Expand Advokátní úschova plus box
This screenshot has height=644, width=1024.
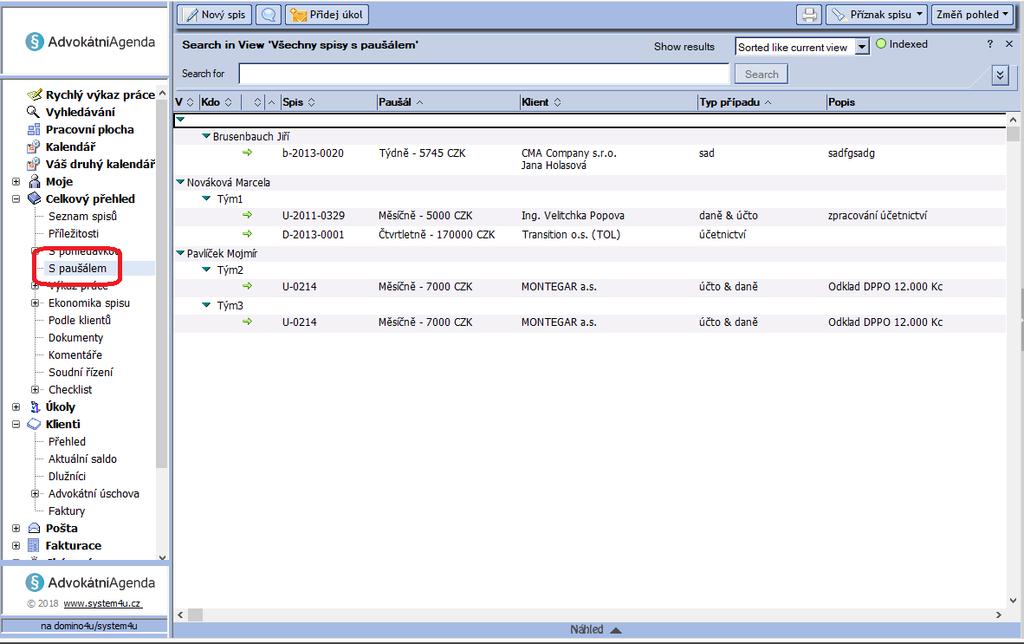[x=35, y=493]
